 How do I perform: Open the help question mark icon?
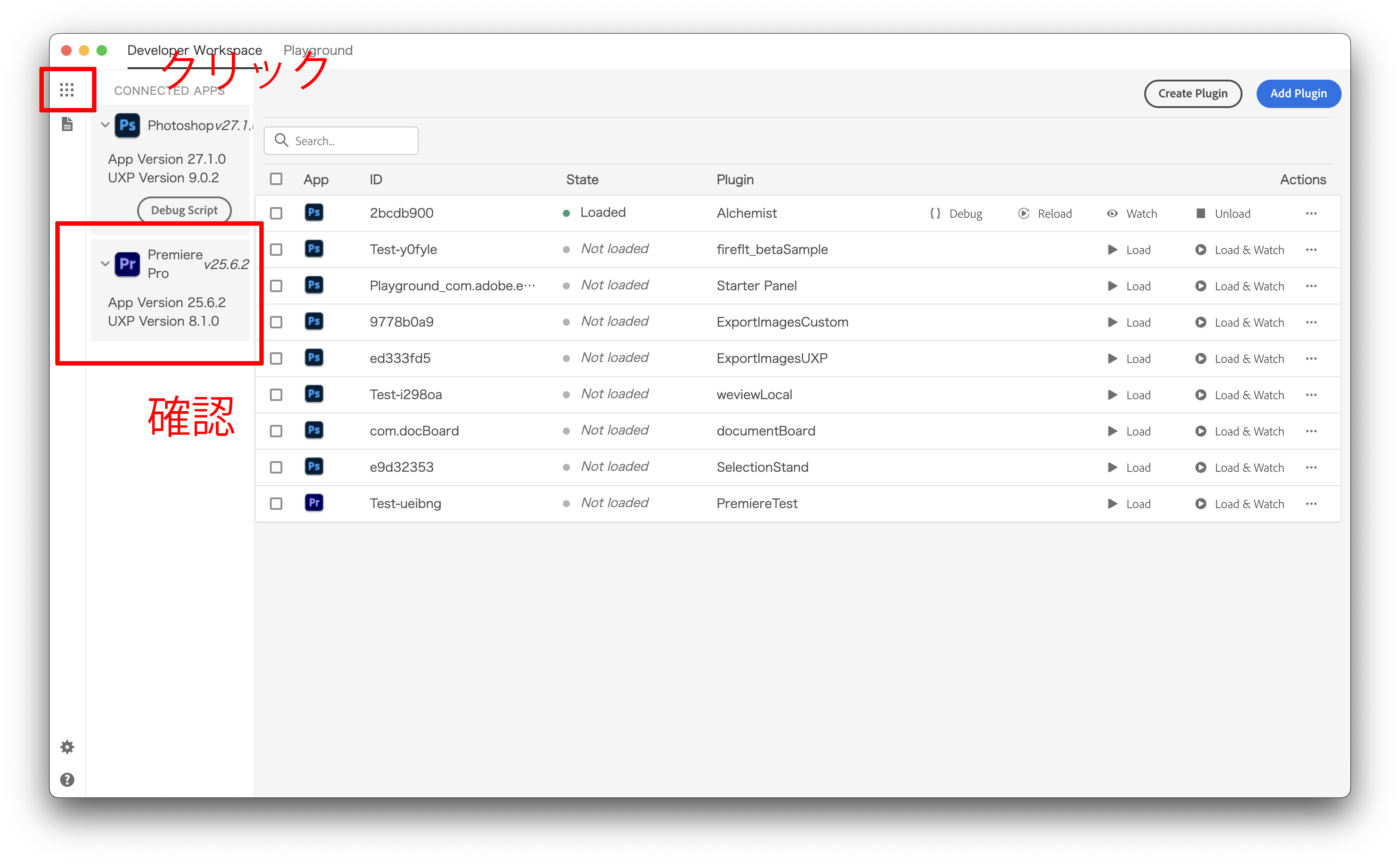click(x=67, y=780)
